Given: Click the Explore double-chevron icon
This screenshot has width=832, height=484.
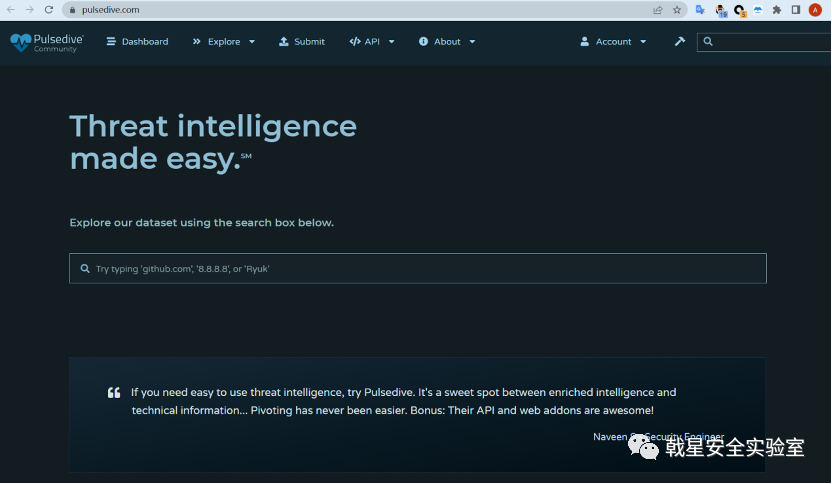Looking at the screenshot, I should tap(197, 41).
